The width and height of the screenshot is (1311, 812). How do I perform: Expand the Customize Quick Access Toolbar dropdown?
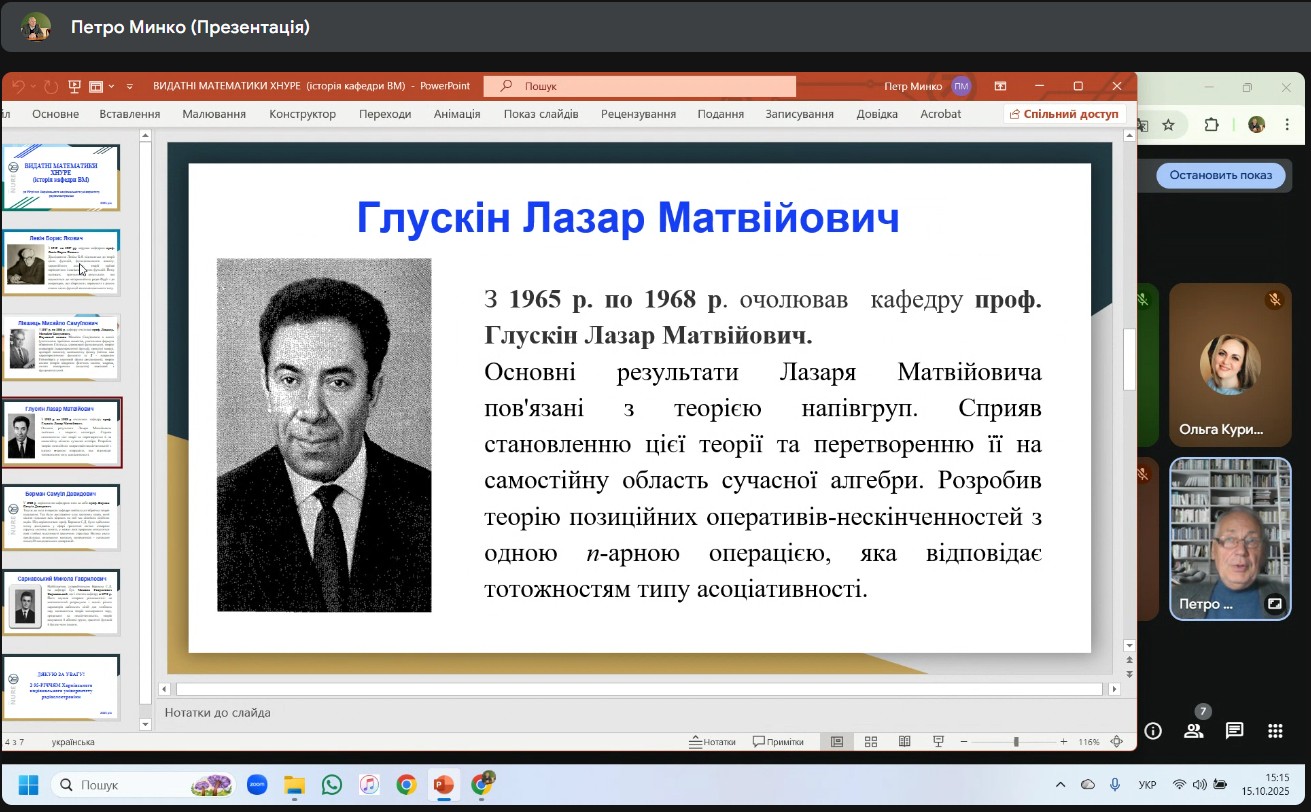pyautogui.click(x=128, y=87)
